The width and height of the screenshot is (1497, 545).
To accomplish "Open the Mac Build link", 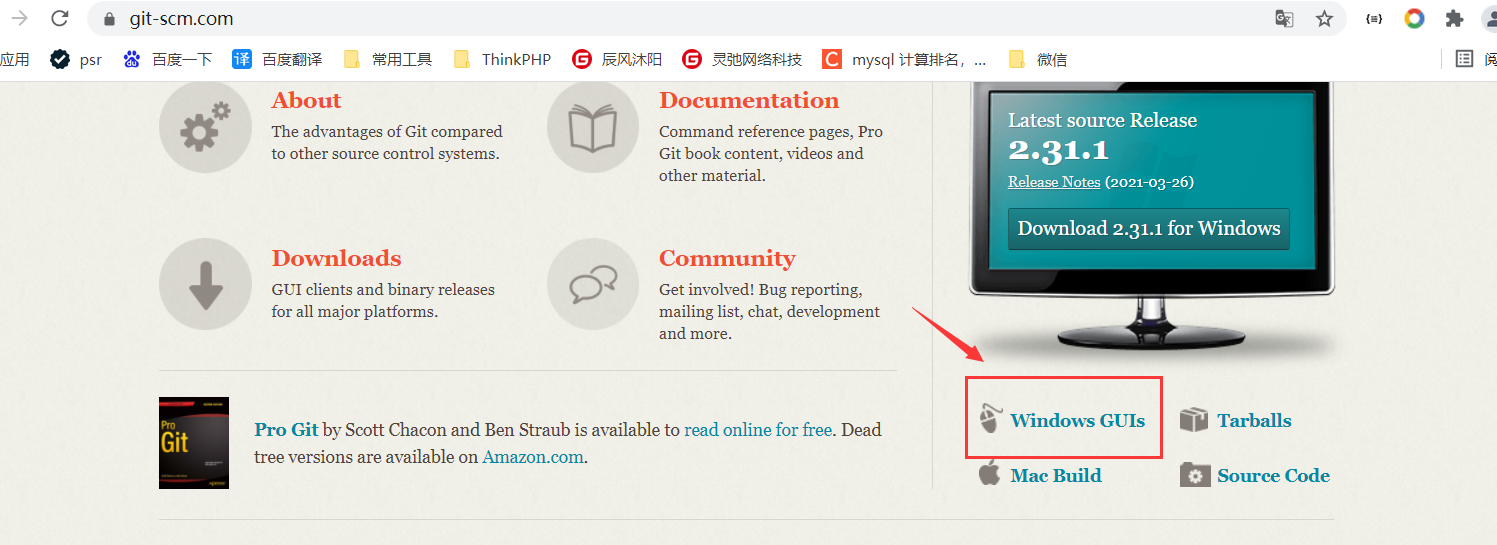I will pos(1056,475).
